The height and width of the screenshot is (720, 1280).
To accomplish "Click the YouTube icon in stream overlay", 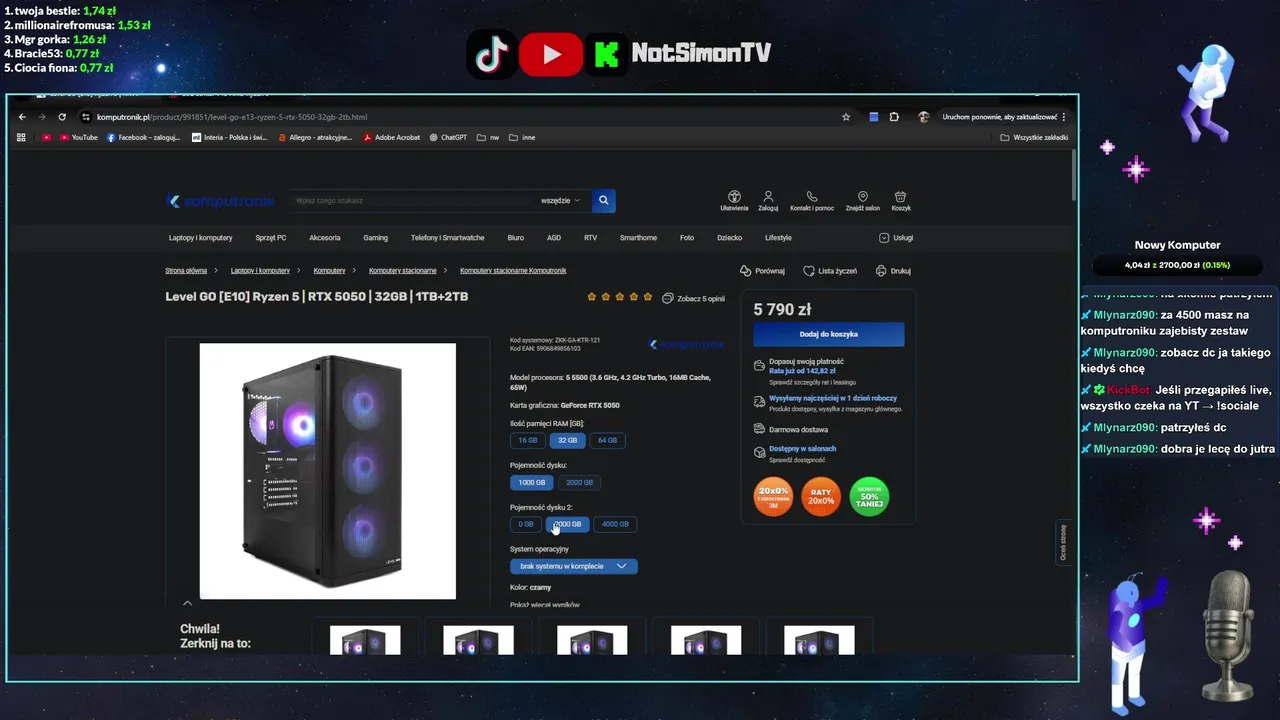I will click(551, 54).
